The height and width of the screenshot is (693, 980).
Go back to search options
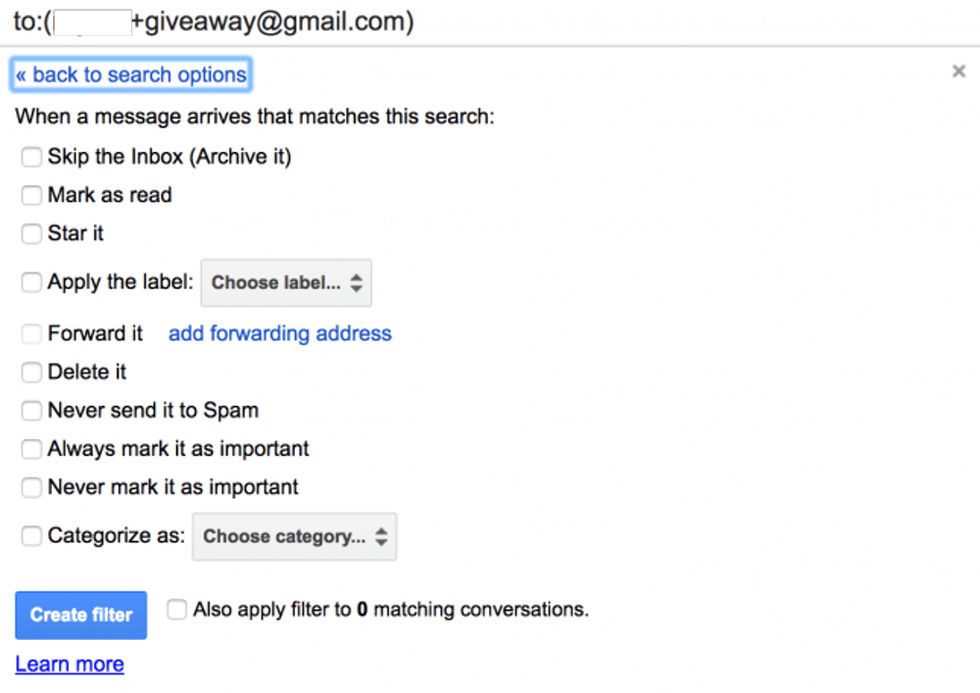coord(130,75)
